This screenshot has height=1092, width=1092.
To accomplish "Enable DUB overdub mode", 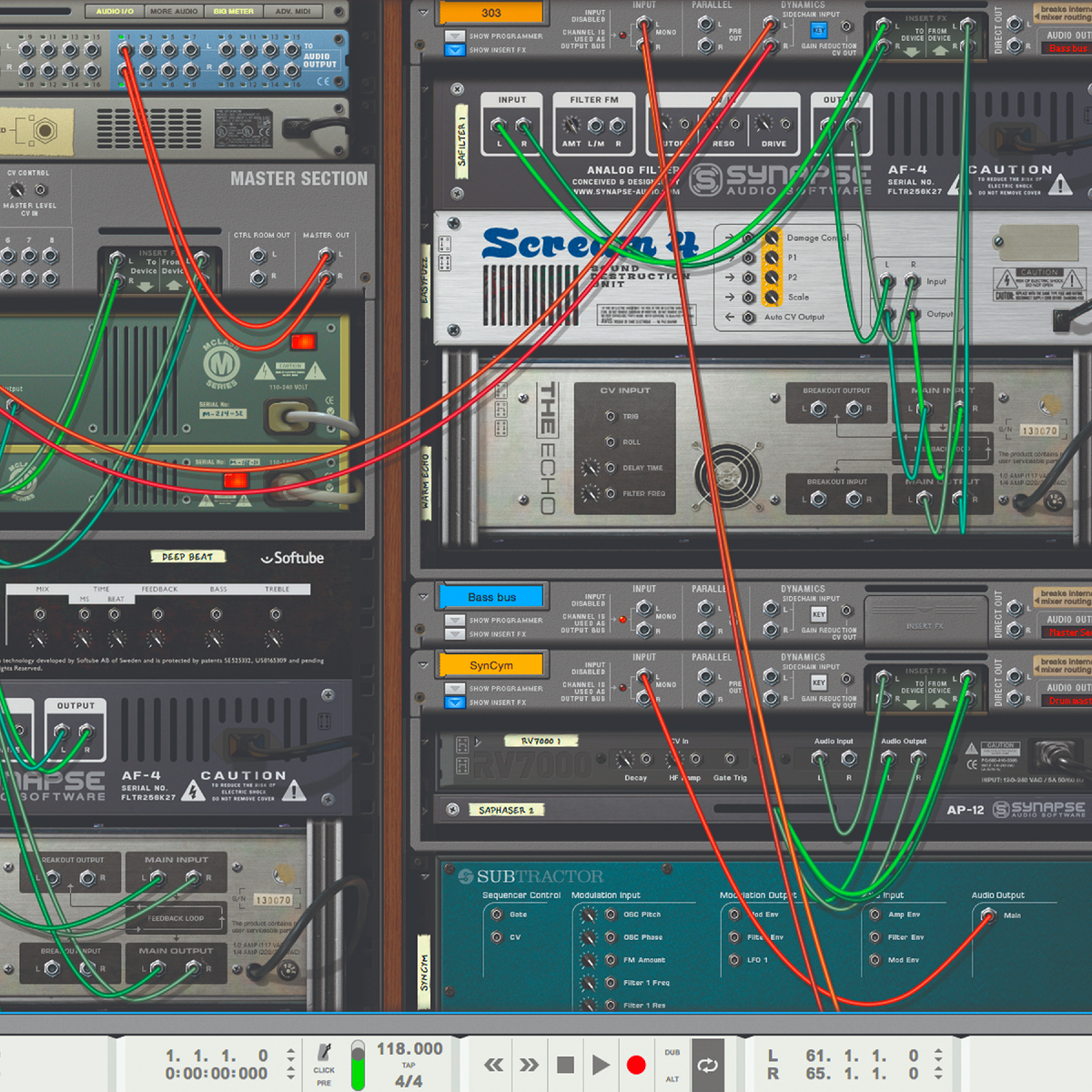I will tap(672, 1052).
